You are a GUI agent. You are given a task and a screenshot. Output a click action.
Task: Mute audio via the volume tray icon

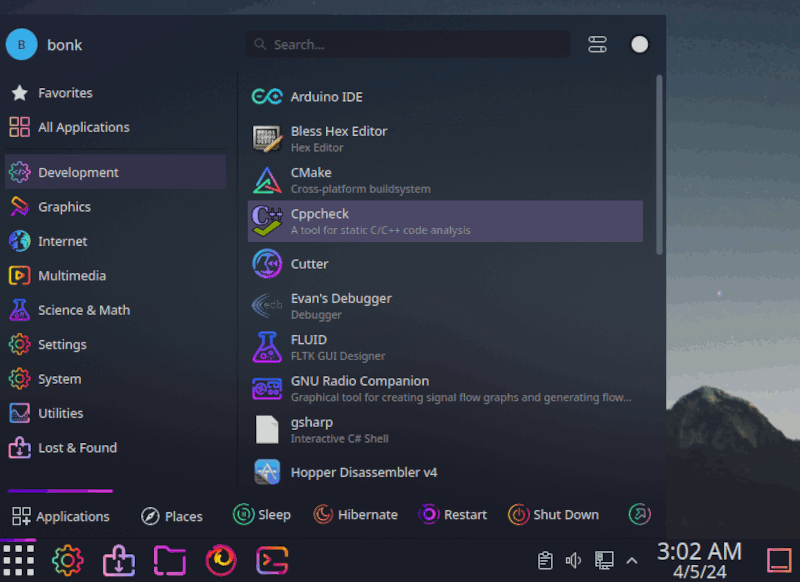[x=573, y=560]
